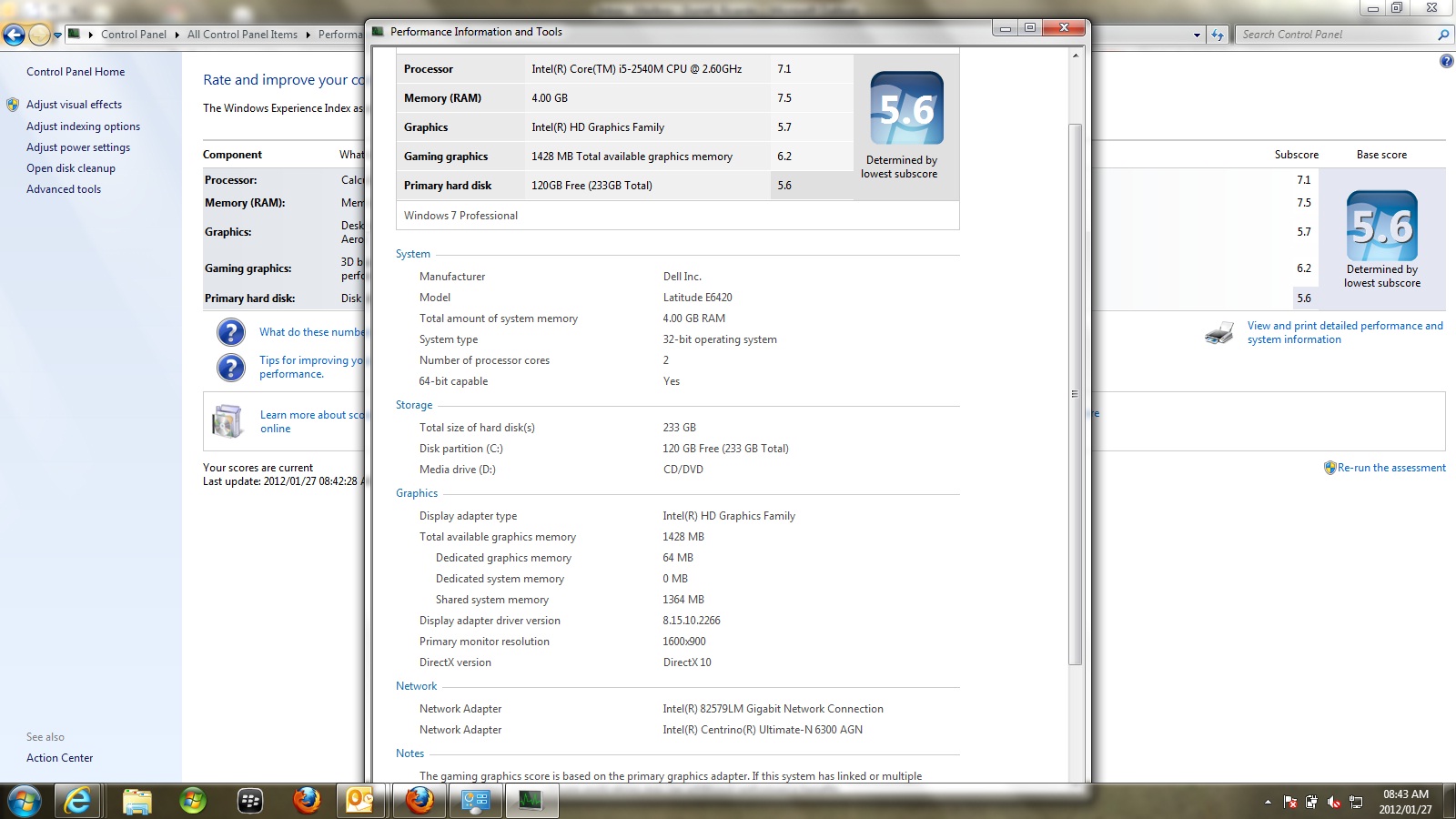
Task: Open disk cleanup link
Action: point(71,168)
